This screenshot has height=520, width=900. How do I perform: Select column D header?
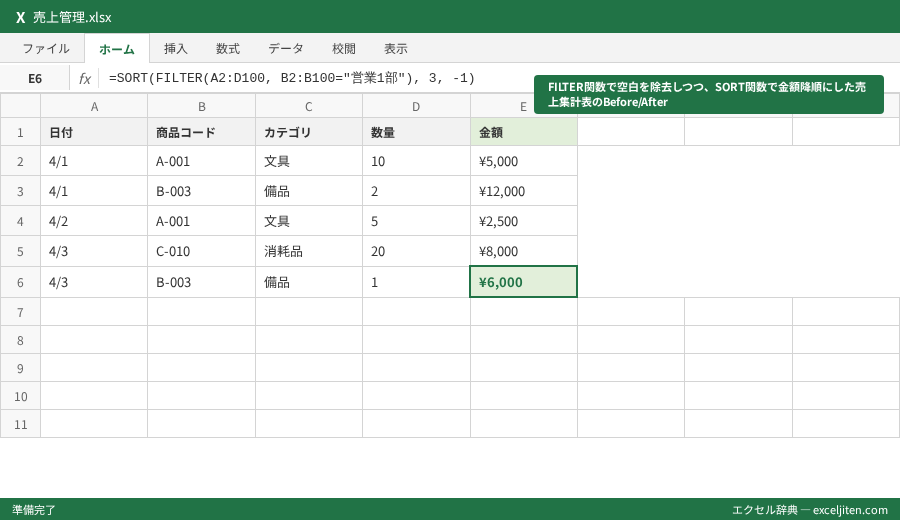coord(416,106)
